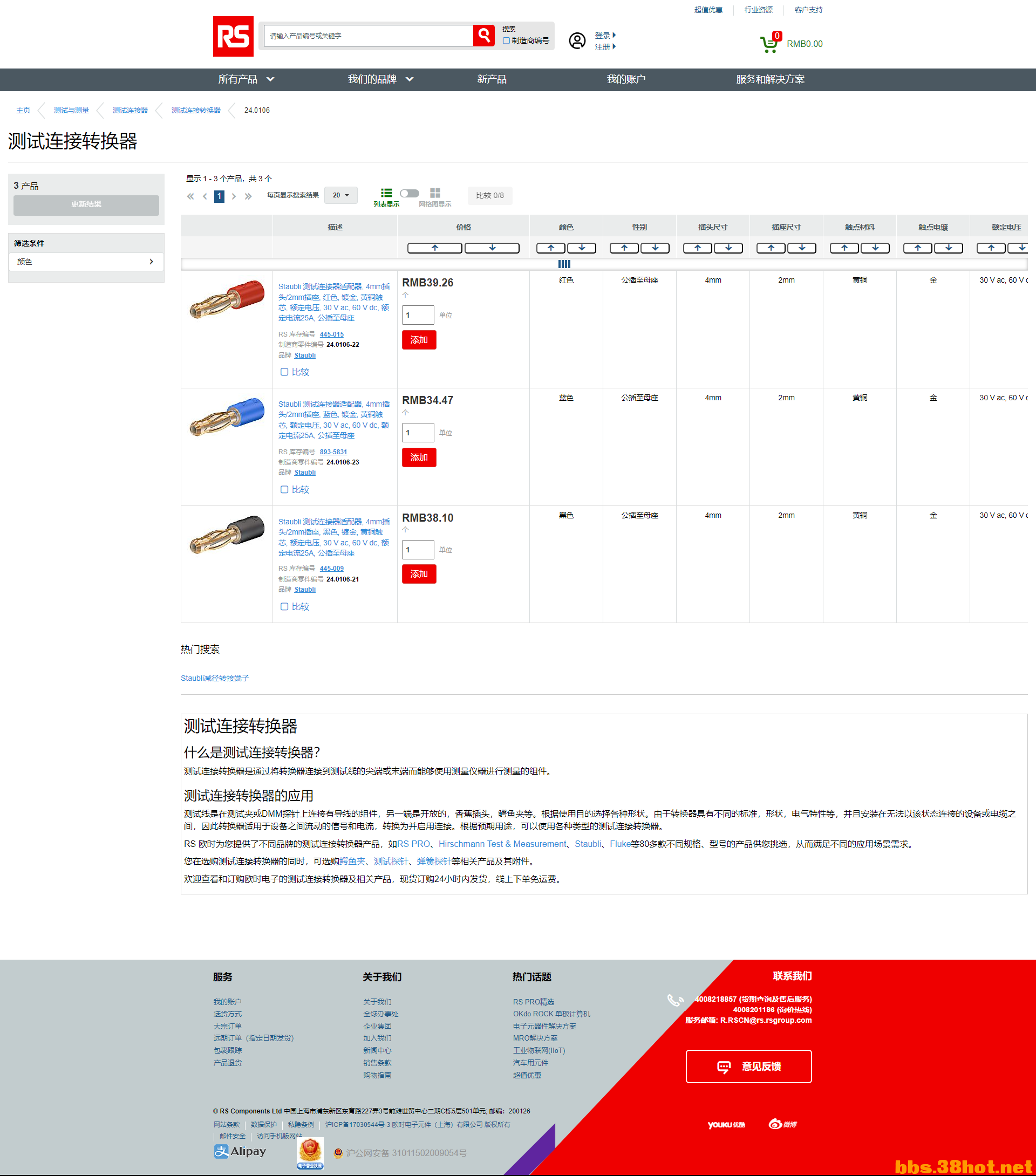This screenshot has height=1176, width=1036.
Task: Toggle list/grid display switch
Action: coord(410,193)
